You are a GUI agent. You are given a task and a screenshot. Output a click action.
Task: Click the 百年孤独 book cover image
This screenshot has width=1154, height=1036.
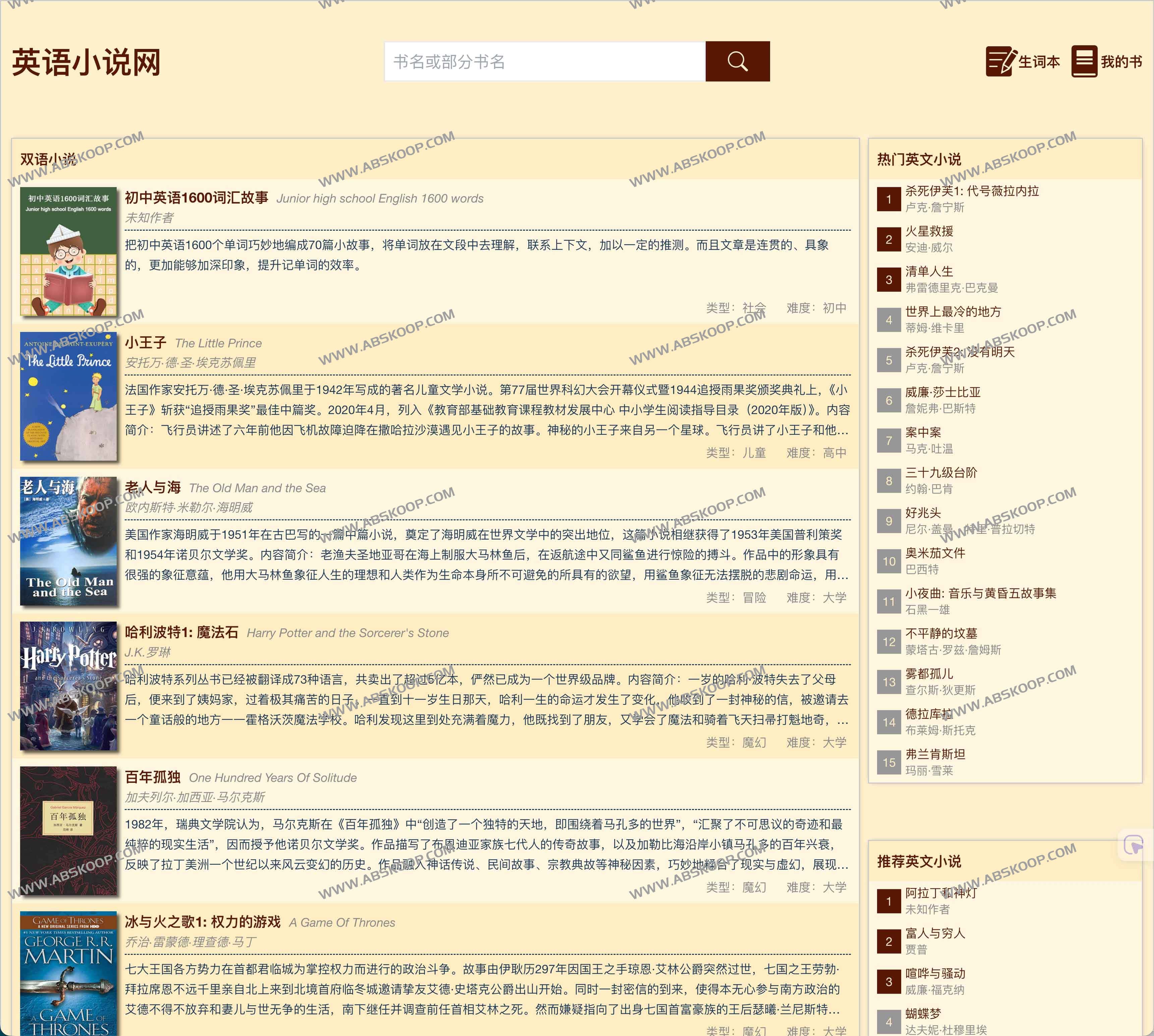(x=68, y=830)
